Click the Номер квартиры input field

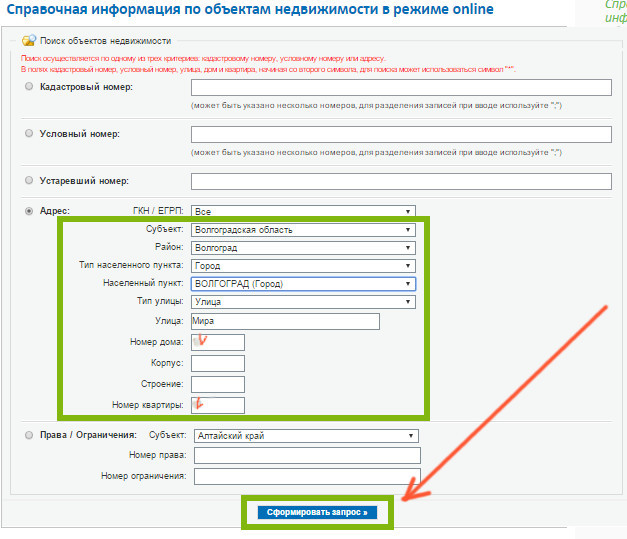pos(217,405)
